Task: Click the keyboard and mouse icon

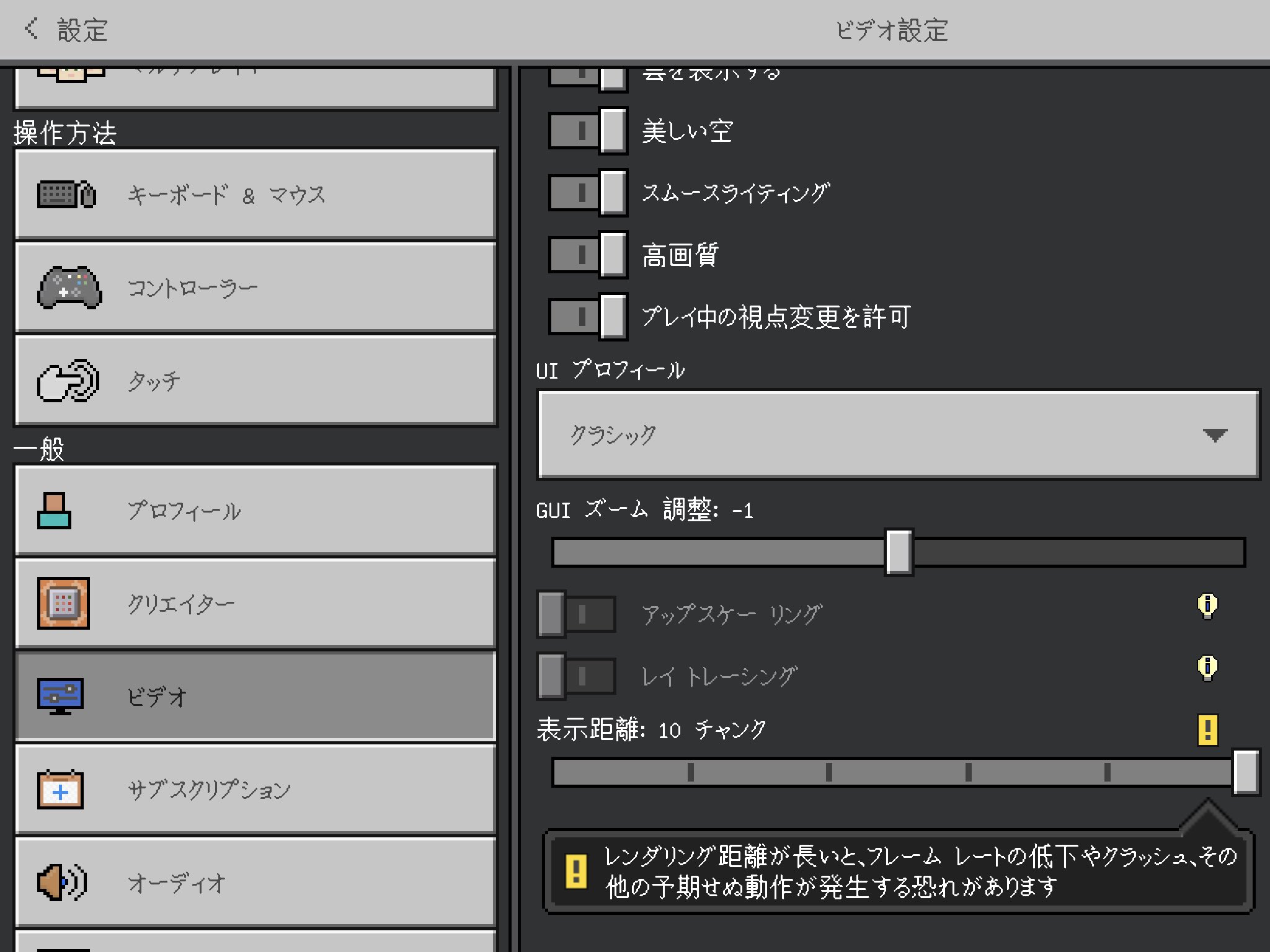Action: coord(67,195)
